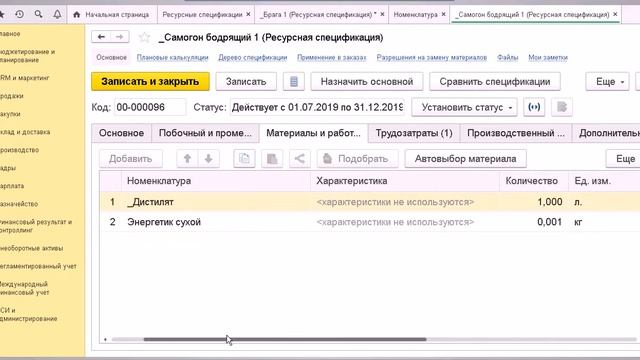Navigate forward with right arrow
The width and height of the screenshot is (640, 360).
coord(120,37)
